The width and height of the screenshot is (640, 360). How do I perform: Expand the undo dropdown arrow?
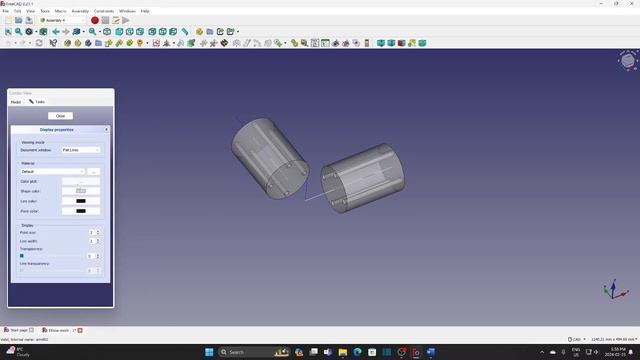point(16,43)
